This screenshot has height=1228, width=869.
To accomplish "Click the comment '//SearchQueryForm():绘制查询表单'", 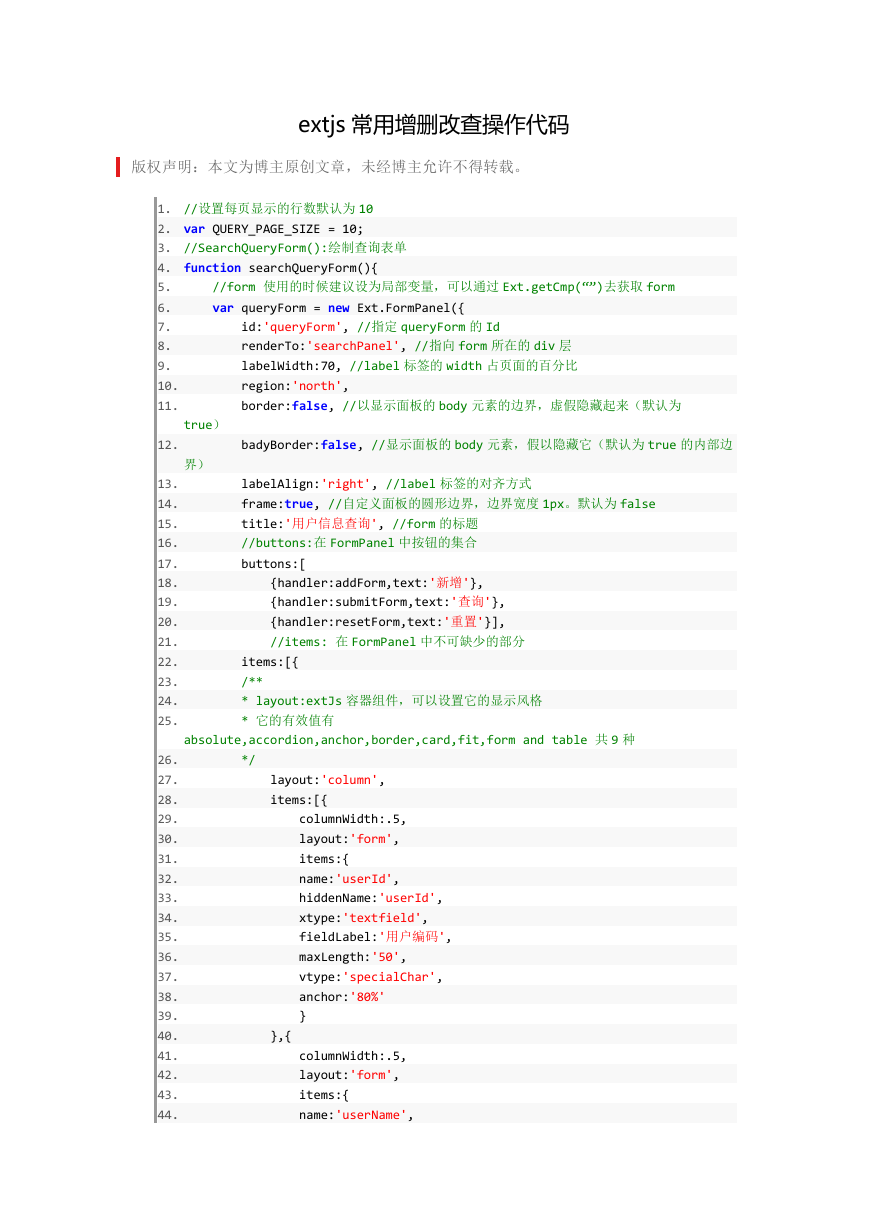I will click(x=295, y=247).
